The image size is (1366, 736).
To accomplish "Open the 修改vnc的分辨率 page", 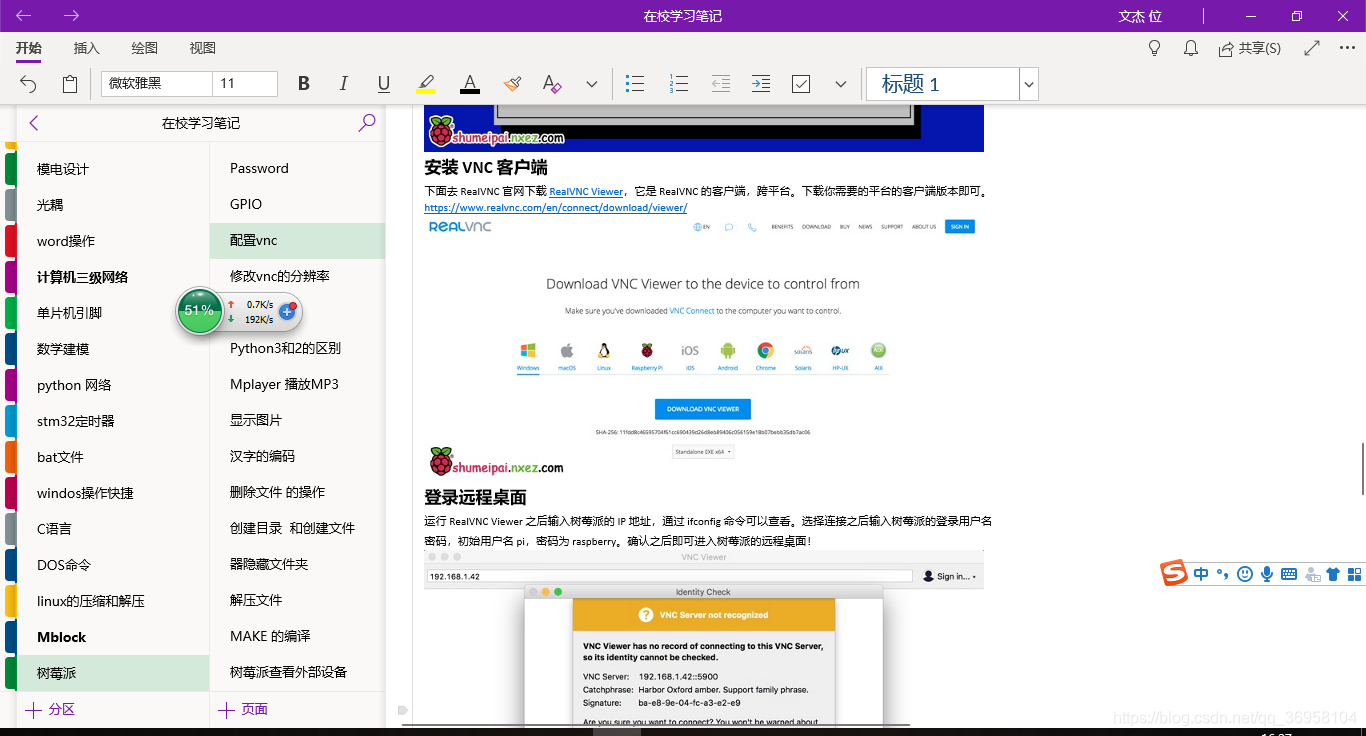I will (x=297, y=276).
